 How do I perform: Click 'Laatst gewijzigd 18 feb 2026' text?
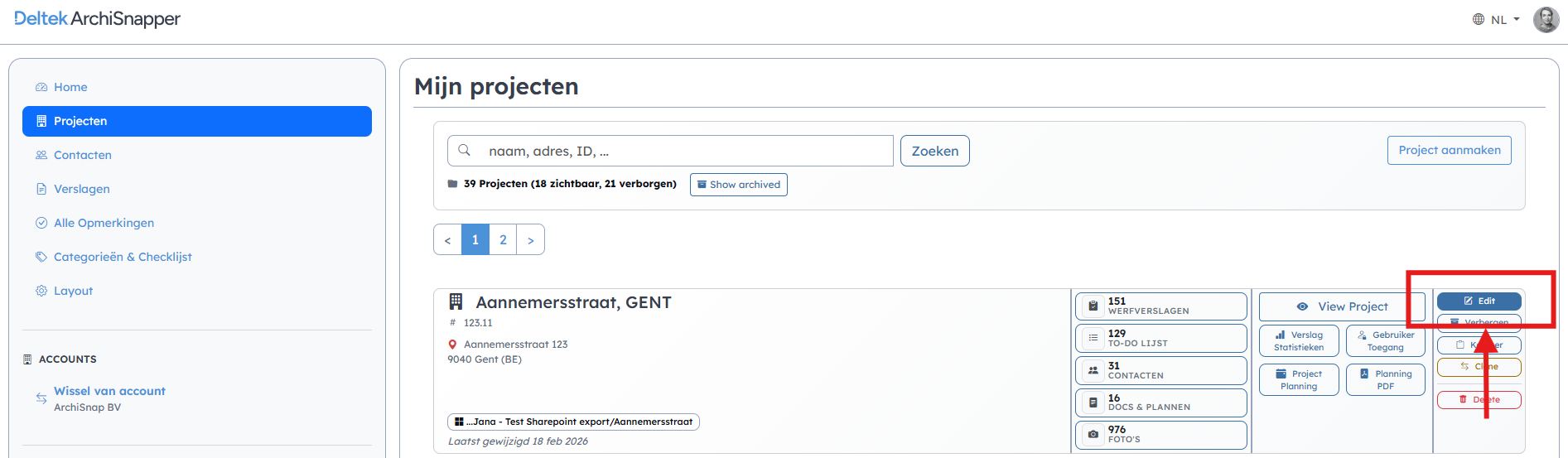(x=518, y=441)
